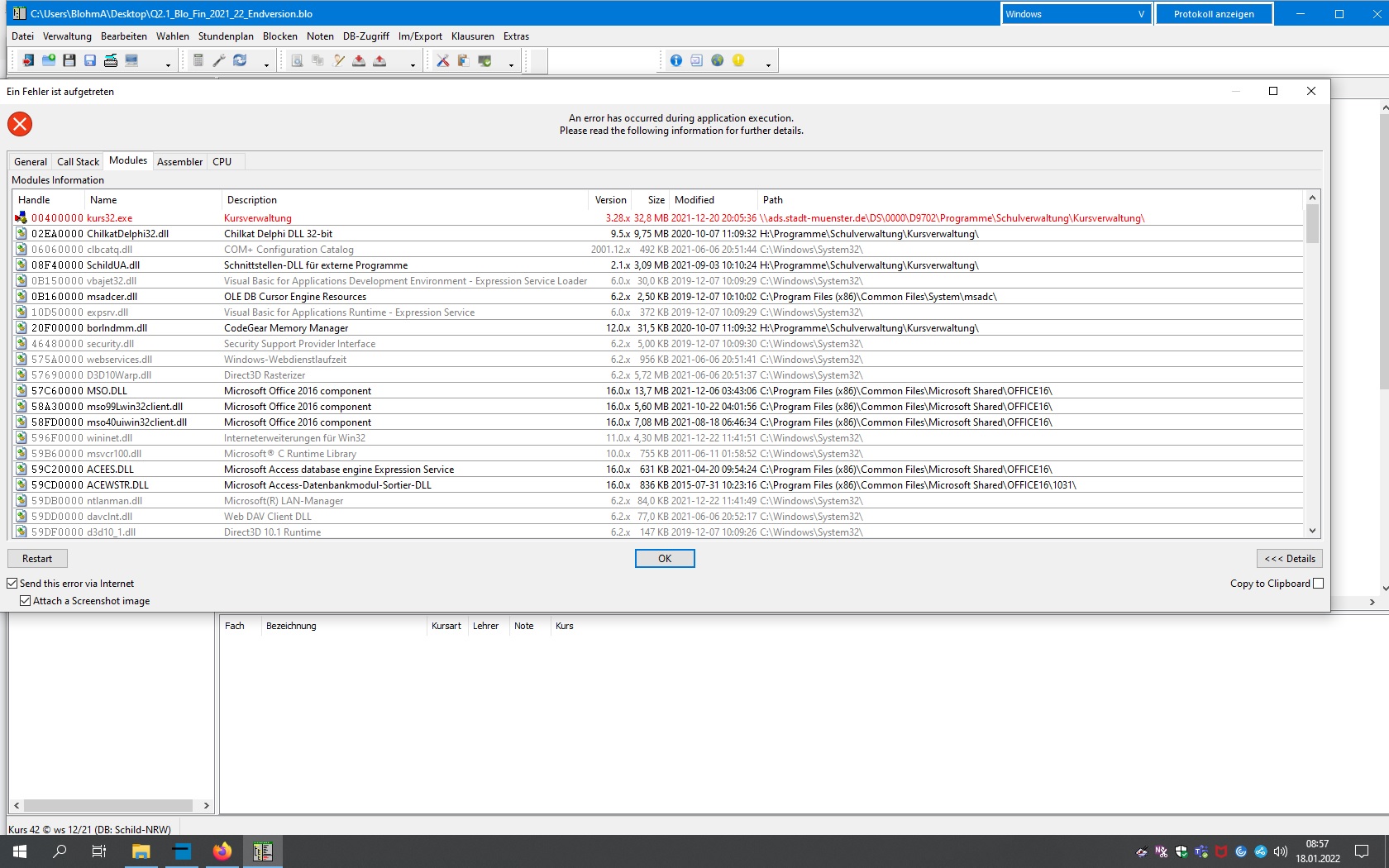The width and height of the screenshot is (1389, 868).
Task: Sort modules by the Name column header
Action: [x=152, y=200]
